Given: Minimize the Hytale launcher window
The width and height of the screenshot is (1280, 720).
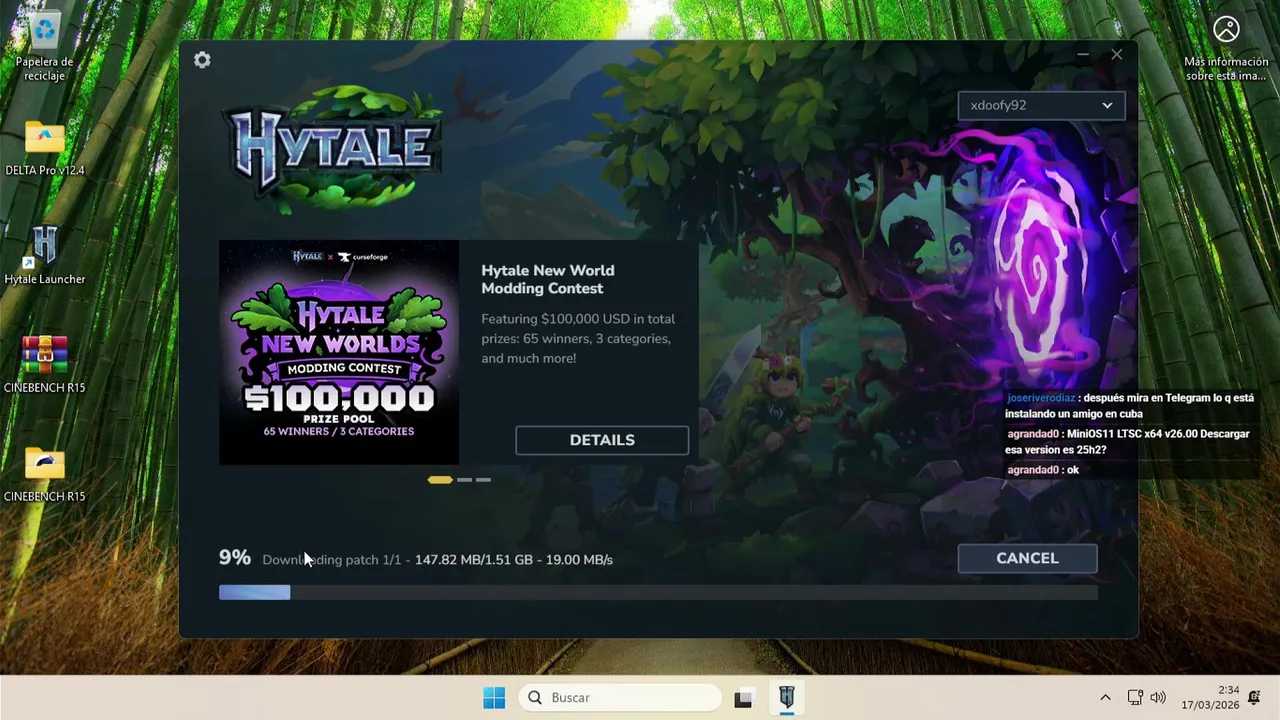Looking at the screenshot, I should [1083, 55].
